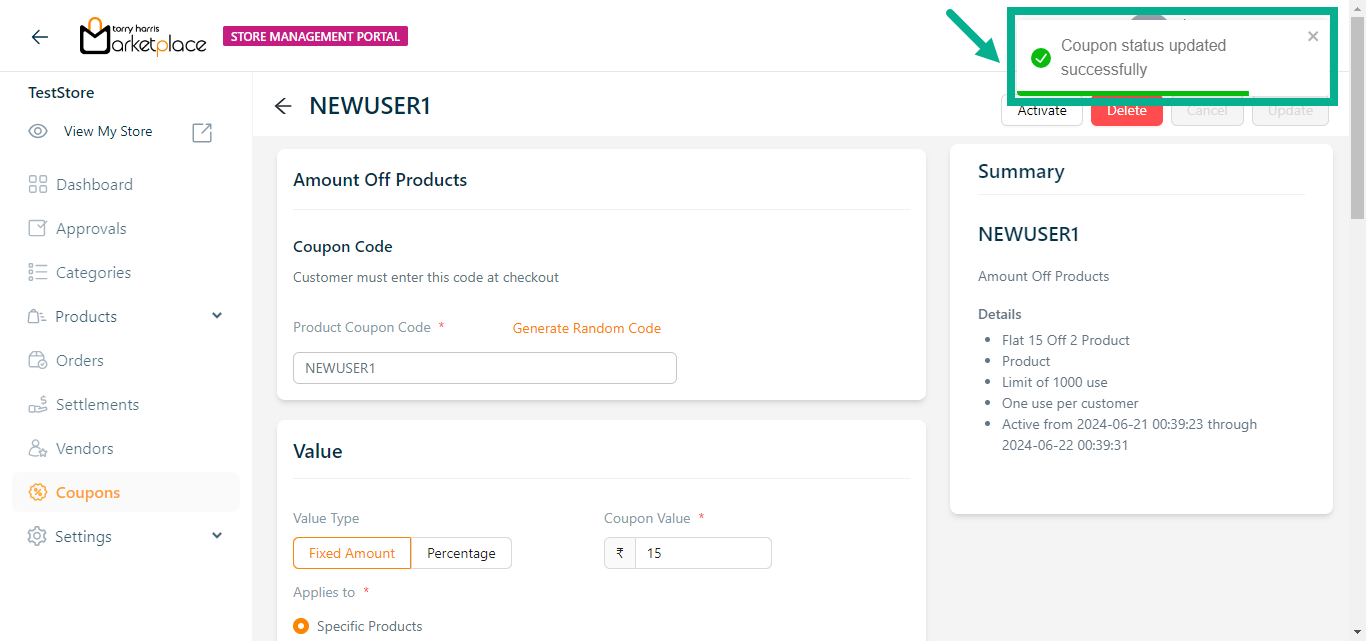Click the Product Coupon Code input field
This screenshot has width=1366, height=641.
tap(484, 368)
